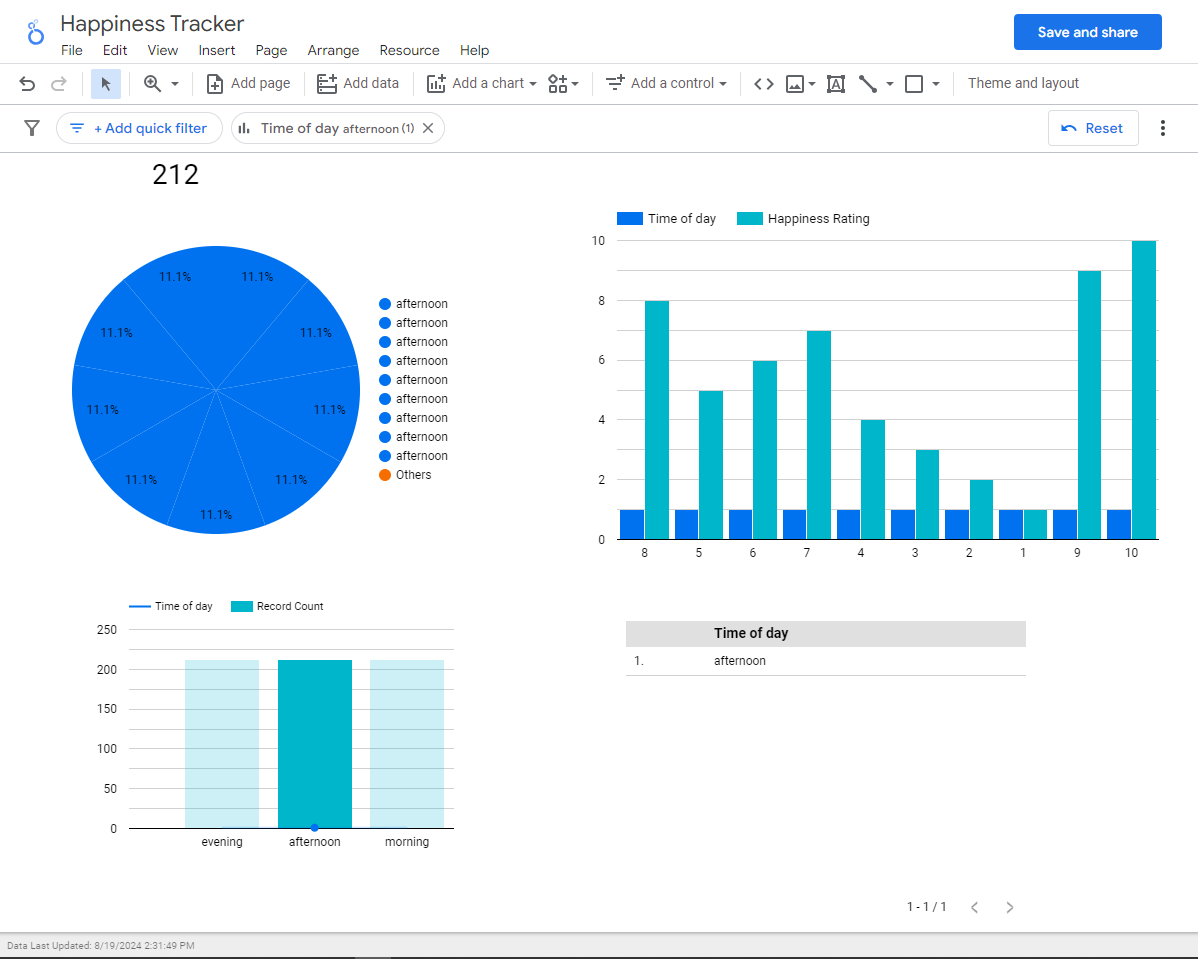Viewport: 1198px width, 959px height.
Task: Click the Redo arrow icon
Action: 59,83
